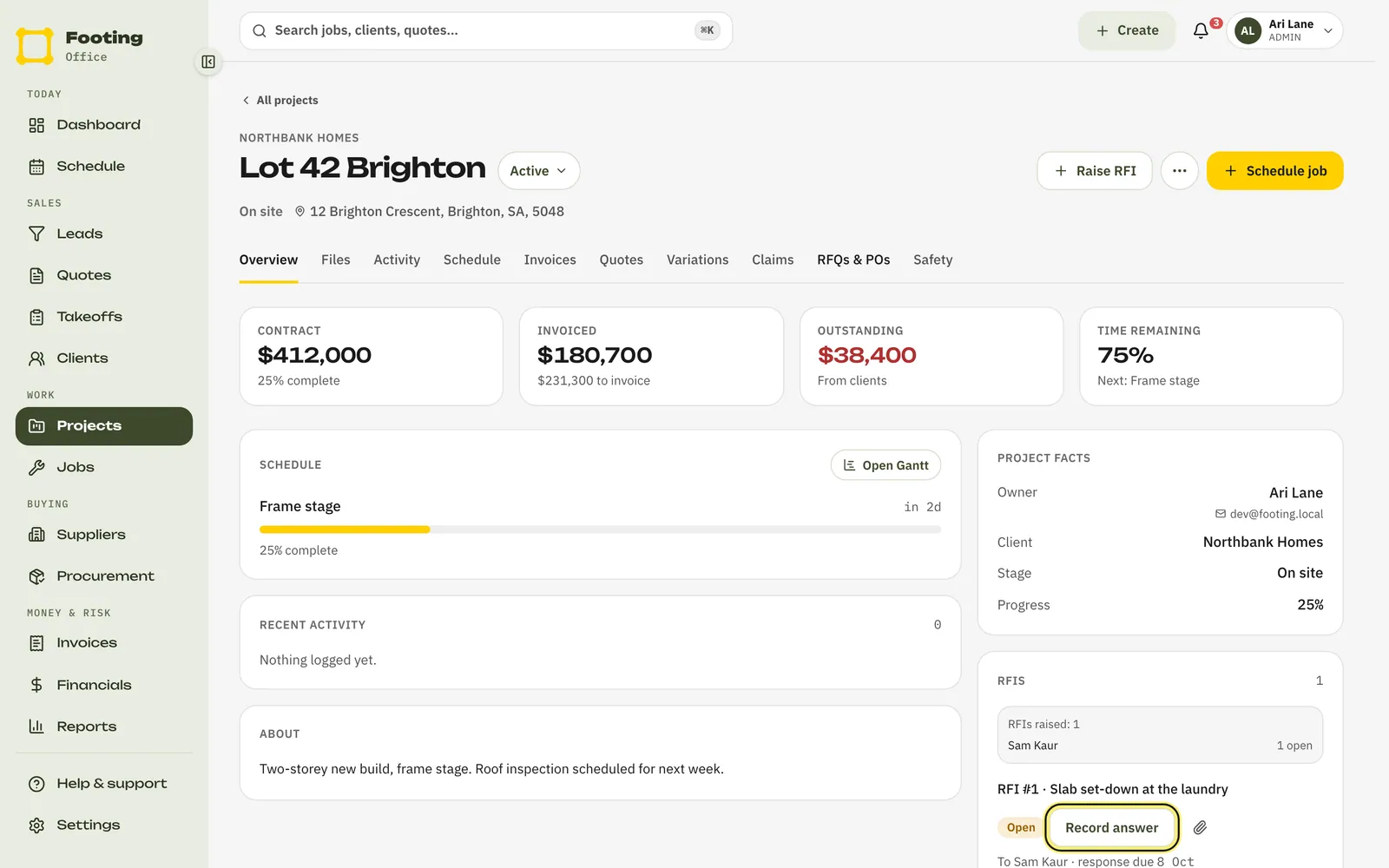
Task: Open the Variations tab
Action: pos(697,260)
